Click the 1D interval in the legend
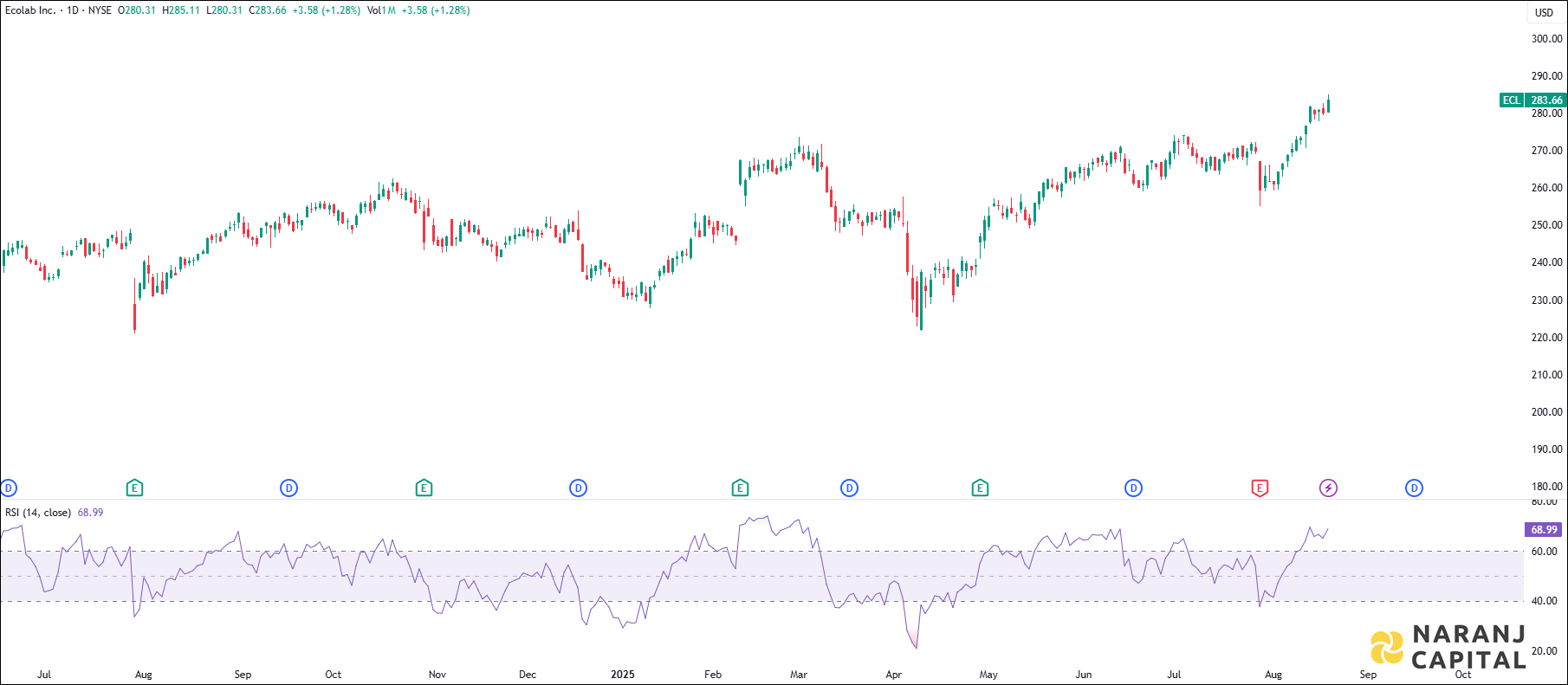 pyautogui.click(x=73, y=10)
